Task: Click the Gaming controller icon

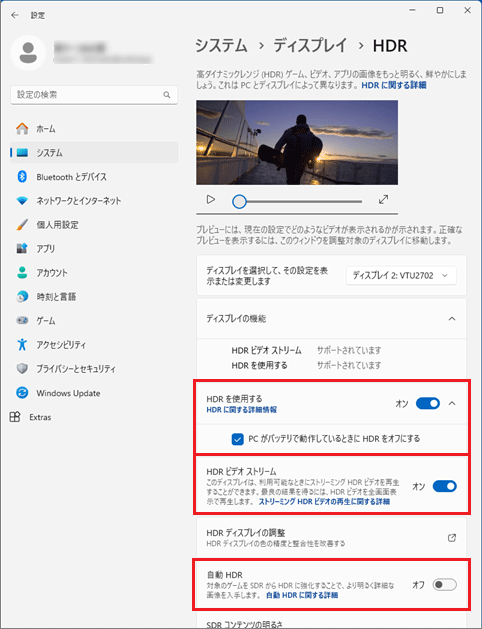Action: (x=22, y=321)
